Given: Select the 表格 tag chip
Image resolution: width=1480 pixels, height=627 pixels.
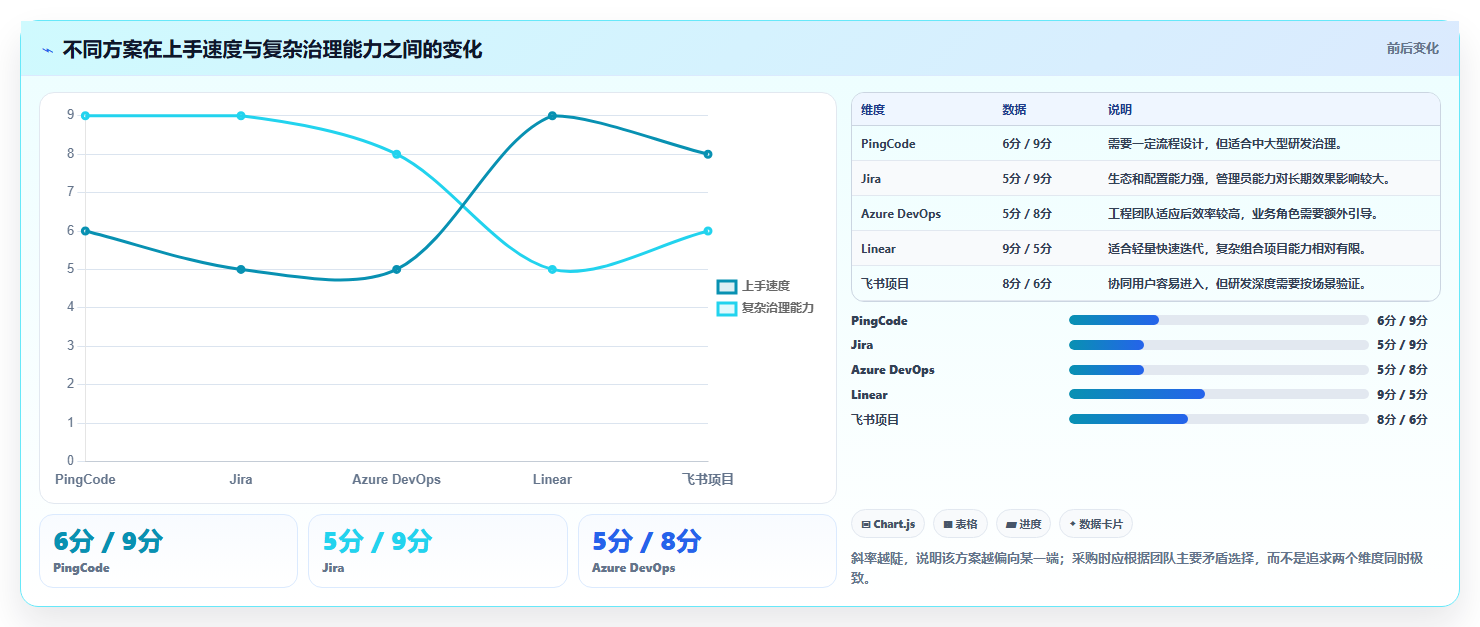Looking at the screenshot, I should [x=960, y=524].
